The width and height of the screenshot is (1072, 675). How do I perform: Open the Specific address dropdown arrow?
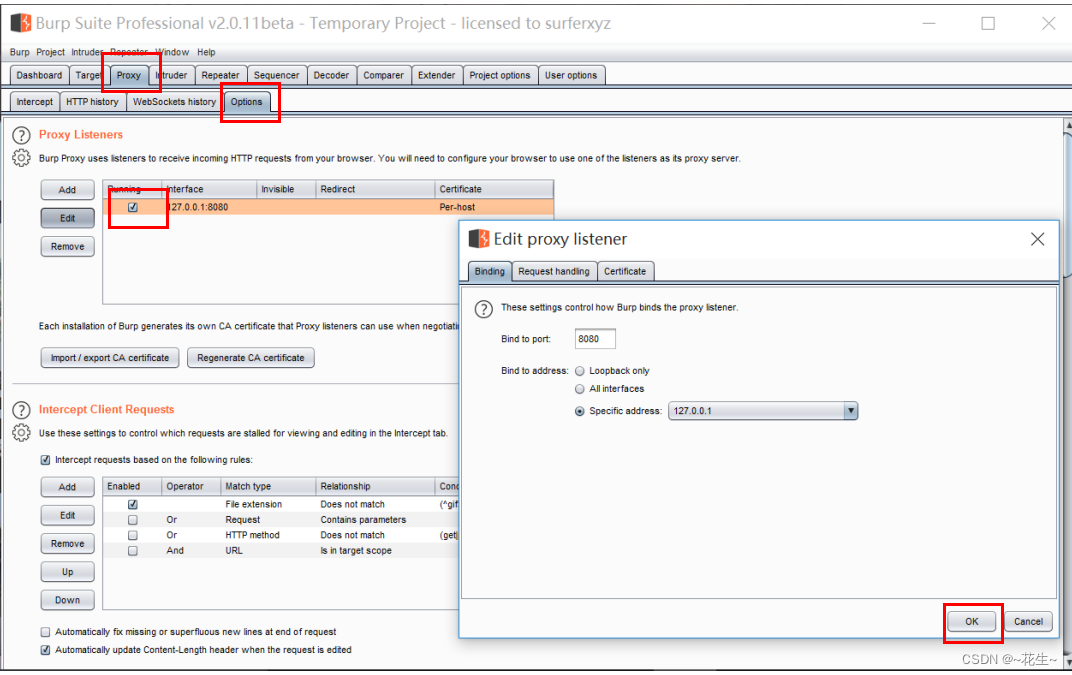(850, 411)
